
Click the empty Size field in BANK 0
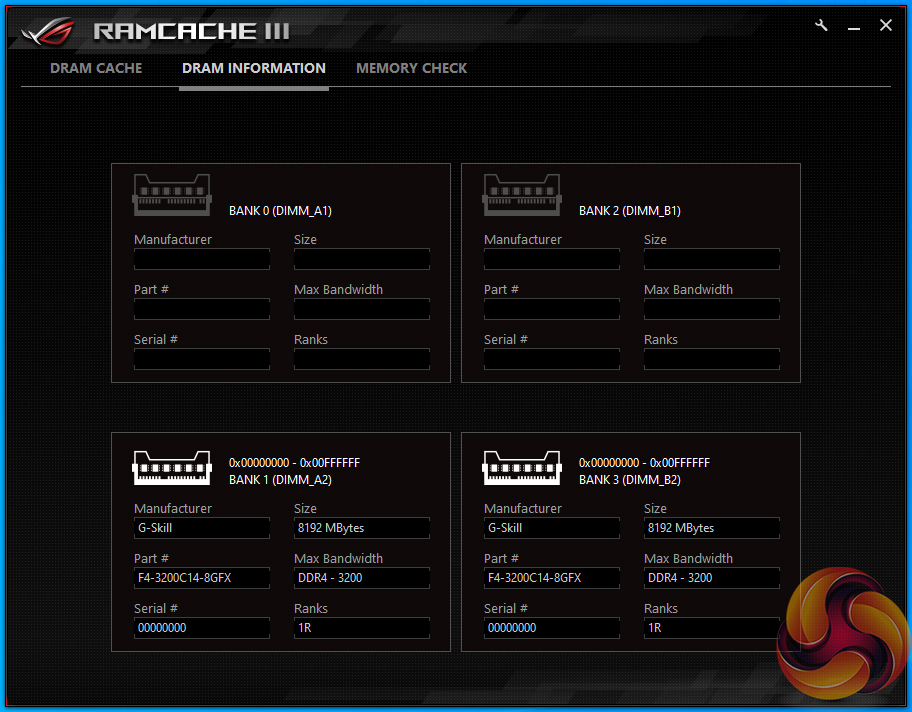click(x=362, y=259)
